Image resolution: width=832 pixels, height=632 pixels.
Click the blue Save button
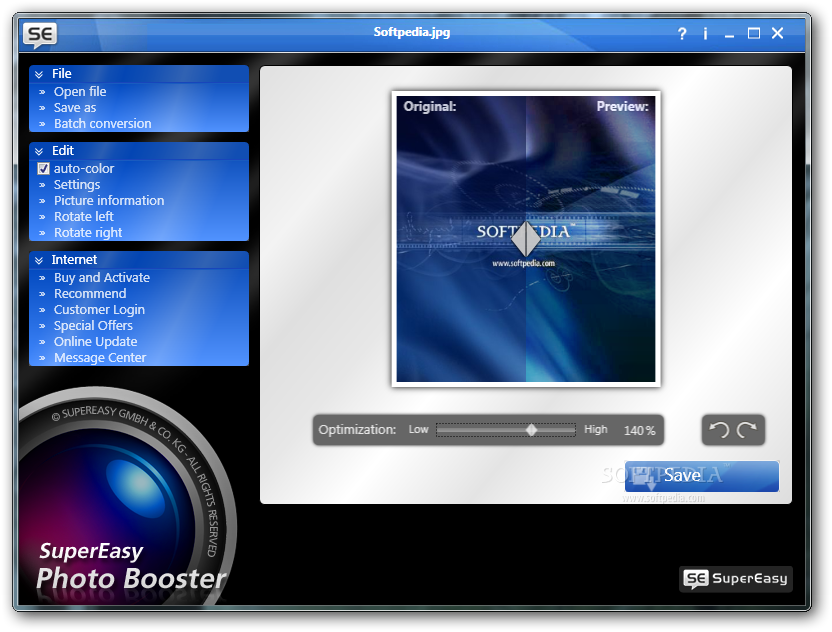[x=701, y=476]
